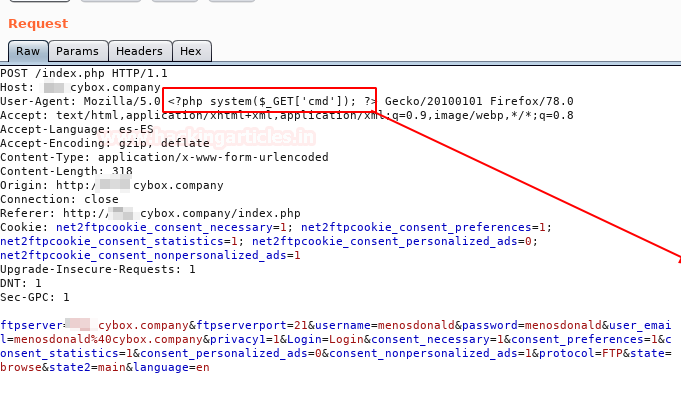Click the POST /index.php HTTP/1.1 line
Image resolution: width=681 pixels, height=393 pixels.
tap(84, 73)
